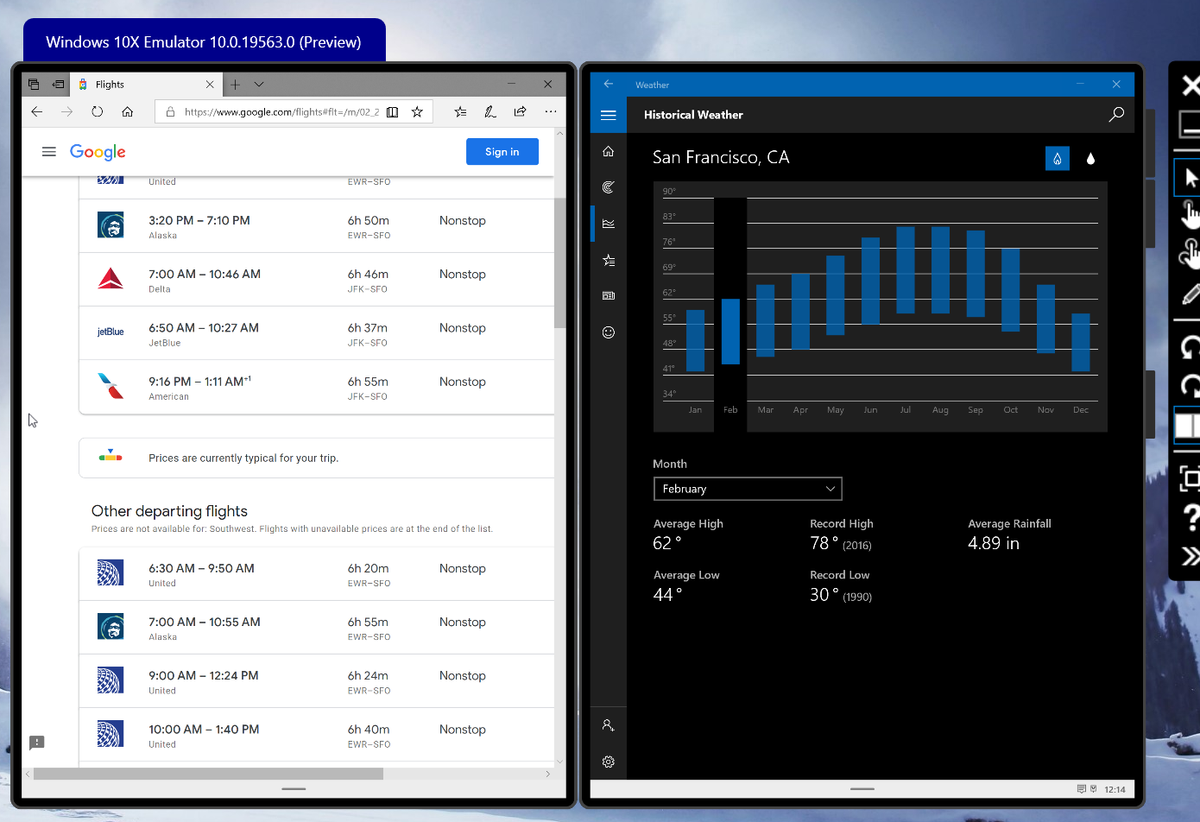Select American 9:16 PM – 1:11 AM flight
1200x822 pixels.
[x=316, y=387]
